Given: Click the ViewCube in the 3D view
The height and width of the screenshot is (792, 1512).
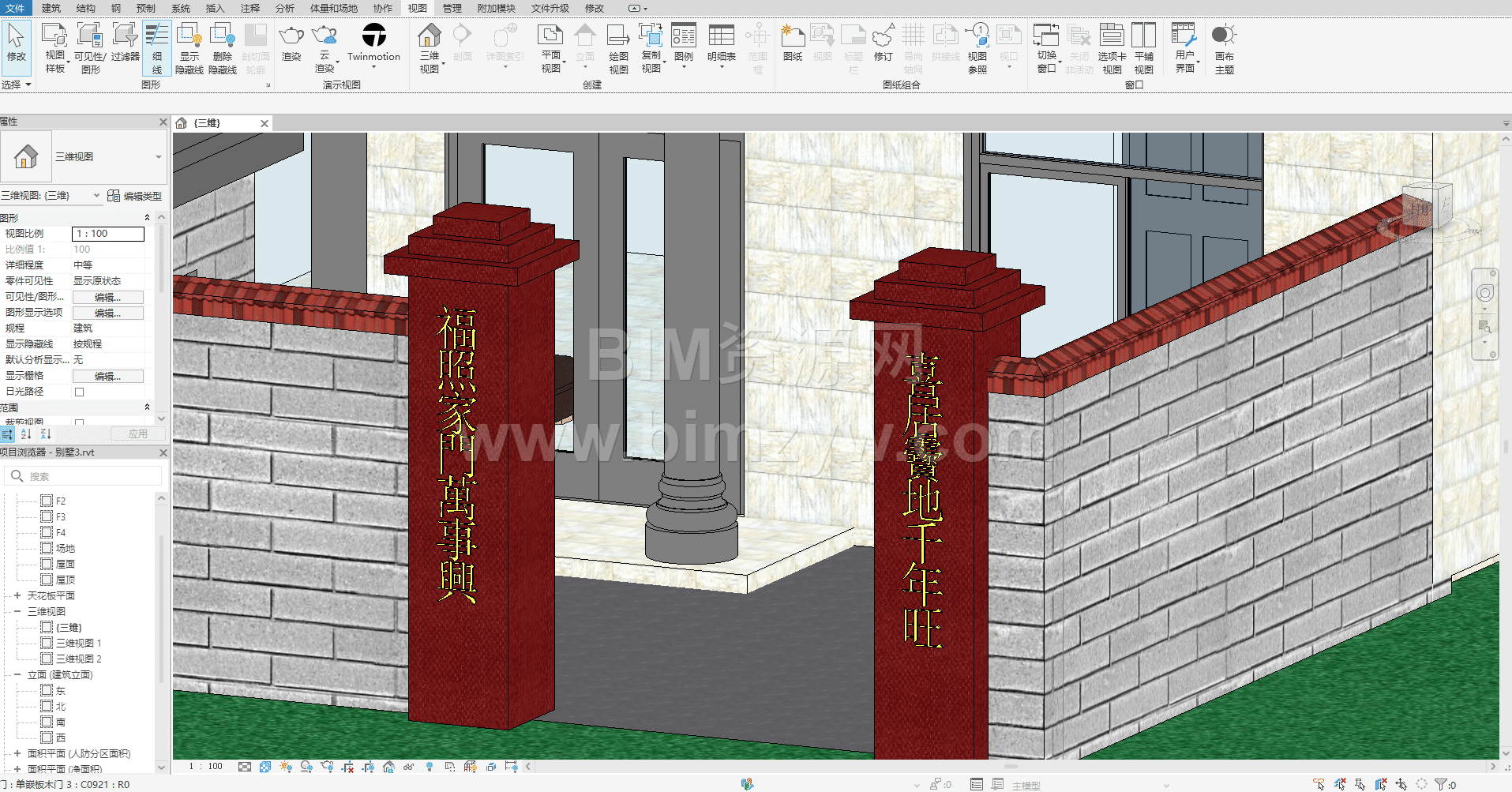Looking at the screenshot, I should pos(1426,207).
